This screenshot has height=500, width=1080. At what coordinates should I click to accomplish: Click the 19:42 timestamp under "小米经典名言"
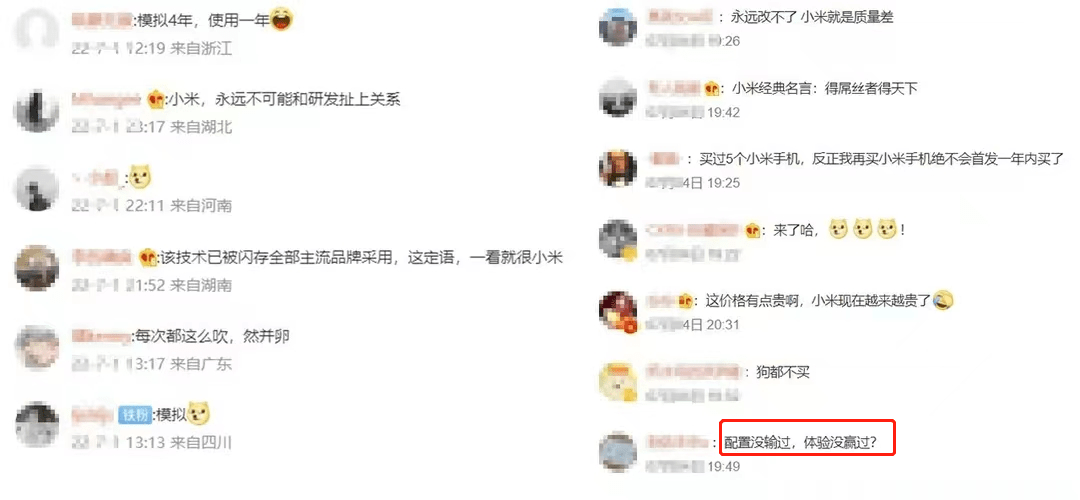tap(722, 112)
